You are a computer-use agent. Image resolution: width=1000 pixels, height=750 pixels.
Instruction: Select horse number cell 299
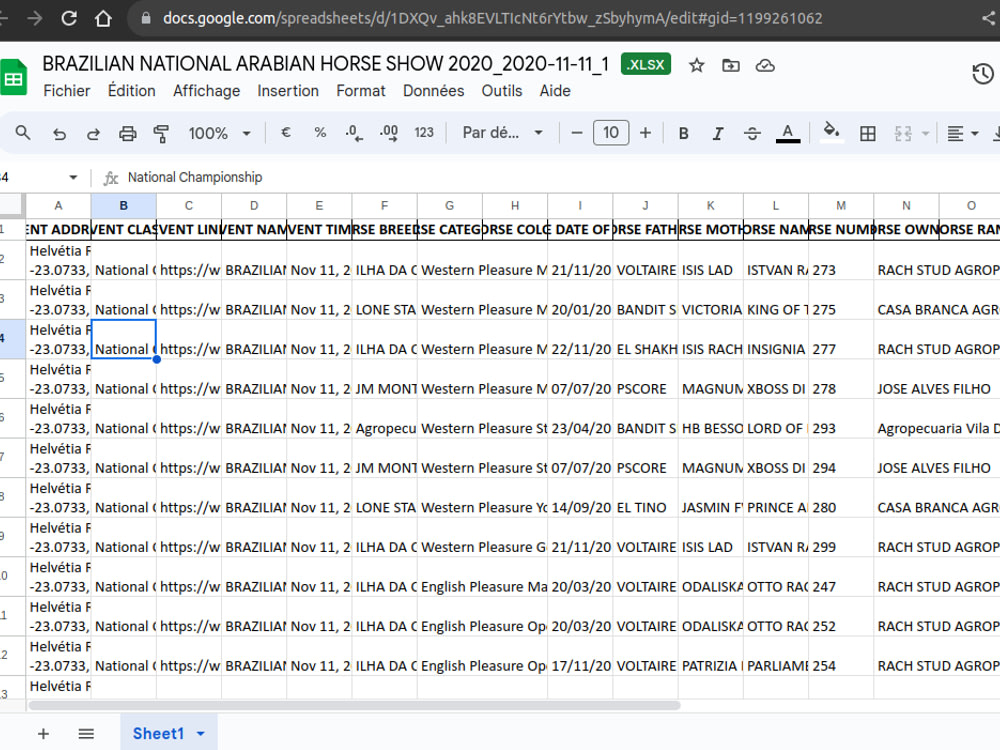[841, 537]
